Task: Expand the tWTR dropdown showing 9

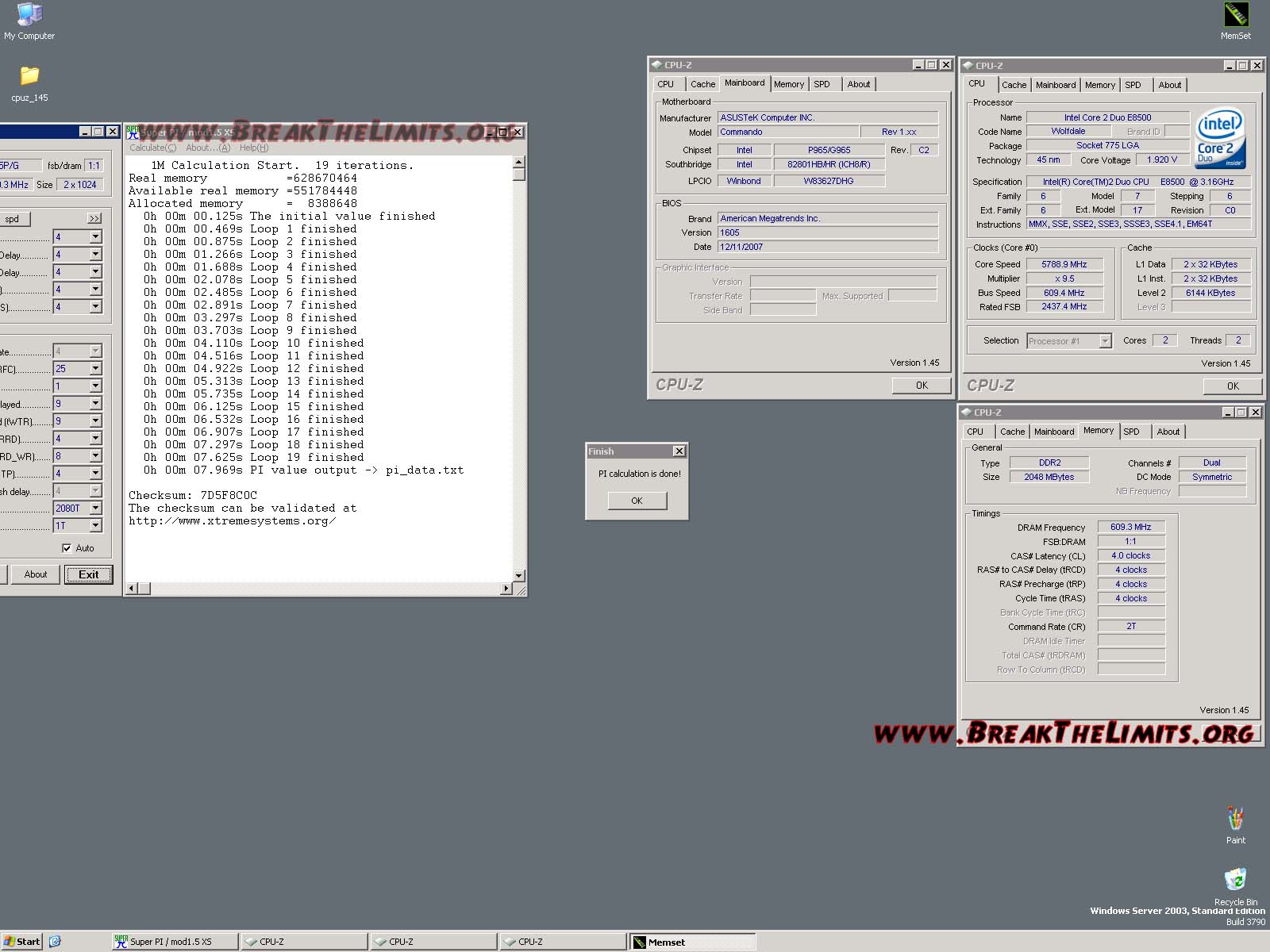Action: (x=95, y=421)
